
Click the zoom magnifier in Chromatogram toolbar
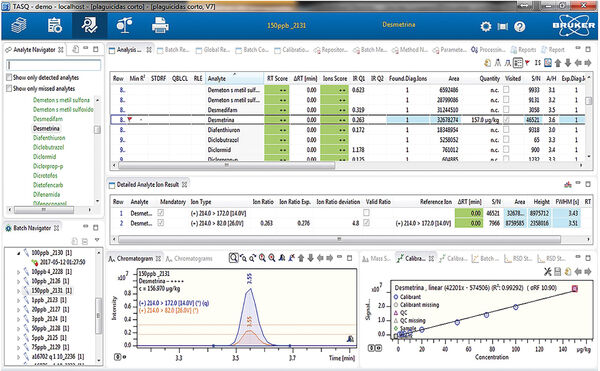coord(233,258)
